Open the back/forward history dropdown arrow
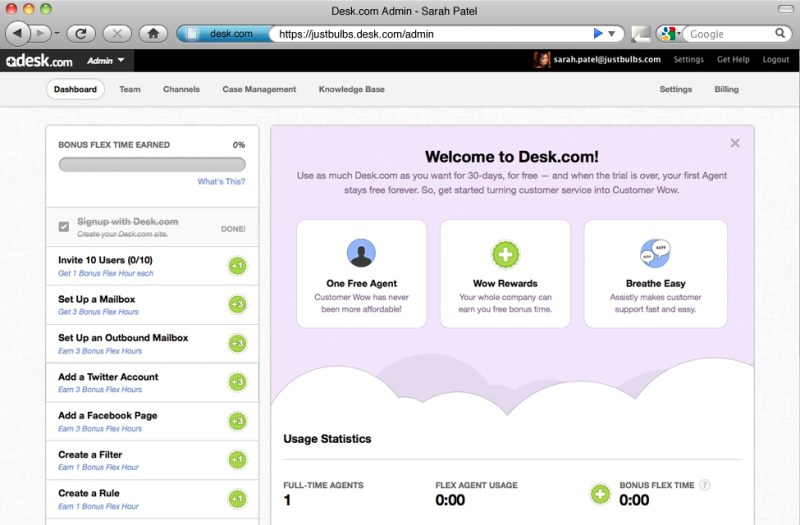800x525 pixels. [57, 34]
